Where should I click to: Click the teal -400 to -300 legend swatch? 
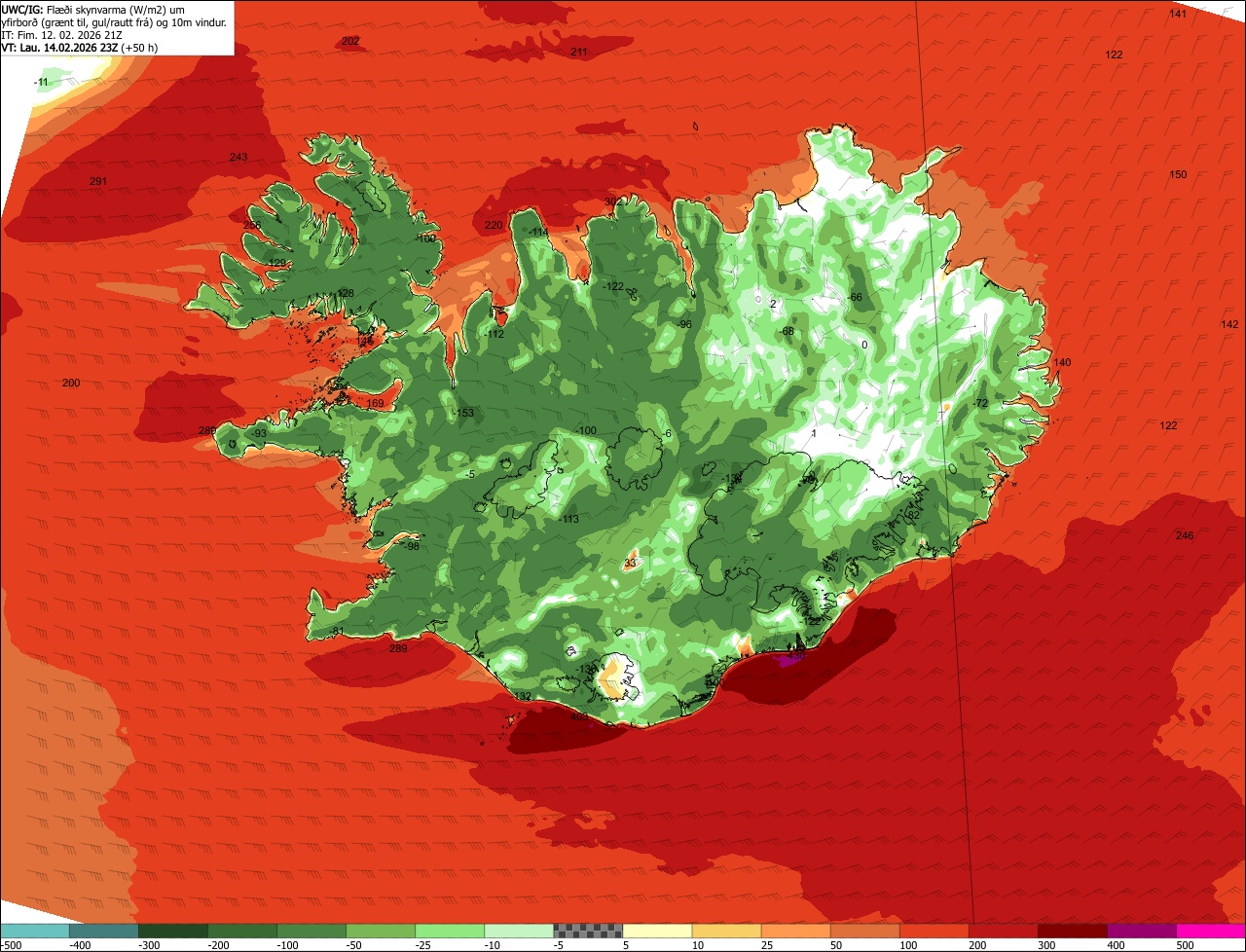103,931
